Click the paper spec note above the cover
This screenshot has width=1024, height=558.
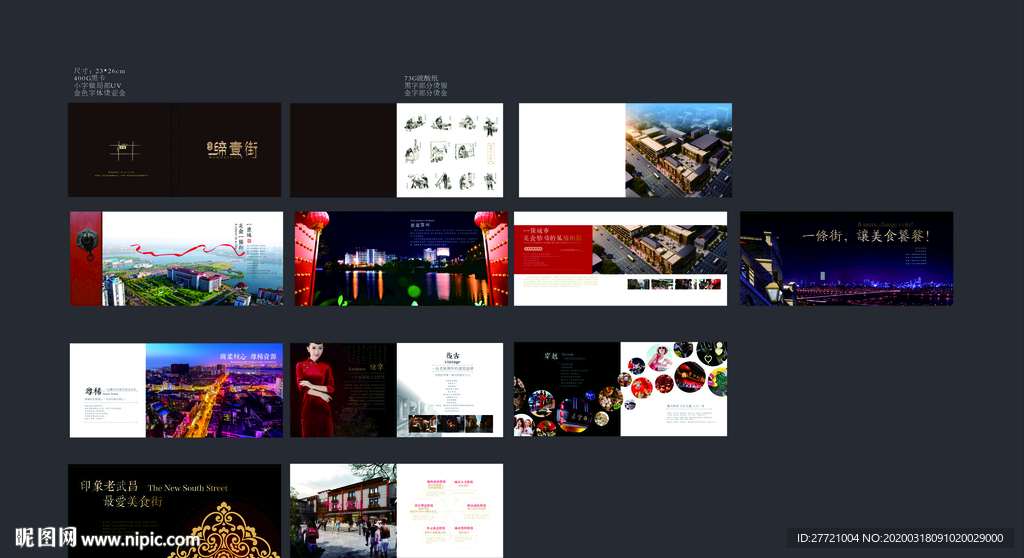99,82
